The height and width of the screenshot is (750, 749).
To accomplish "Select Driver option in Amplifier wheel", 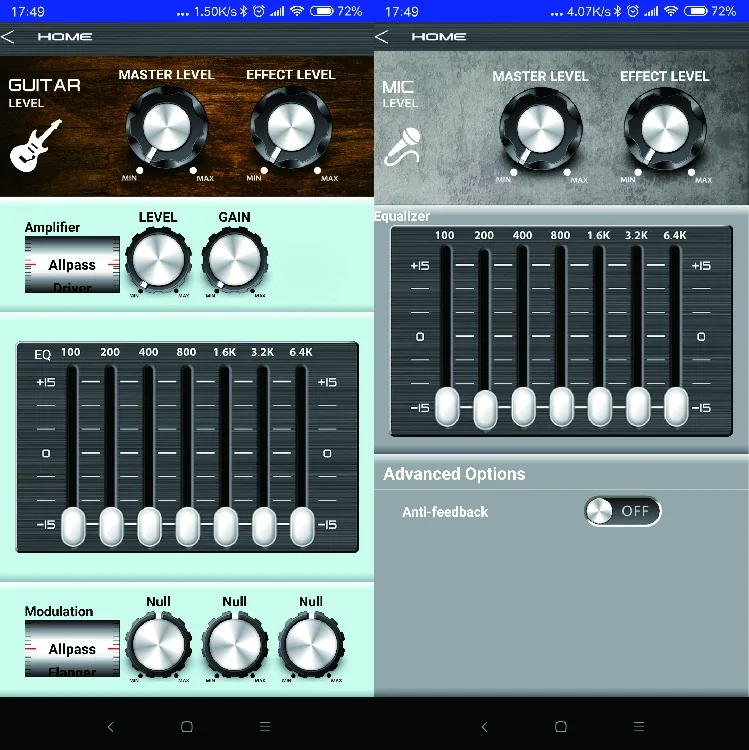I will click(x=72, y=287).
